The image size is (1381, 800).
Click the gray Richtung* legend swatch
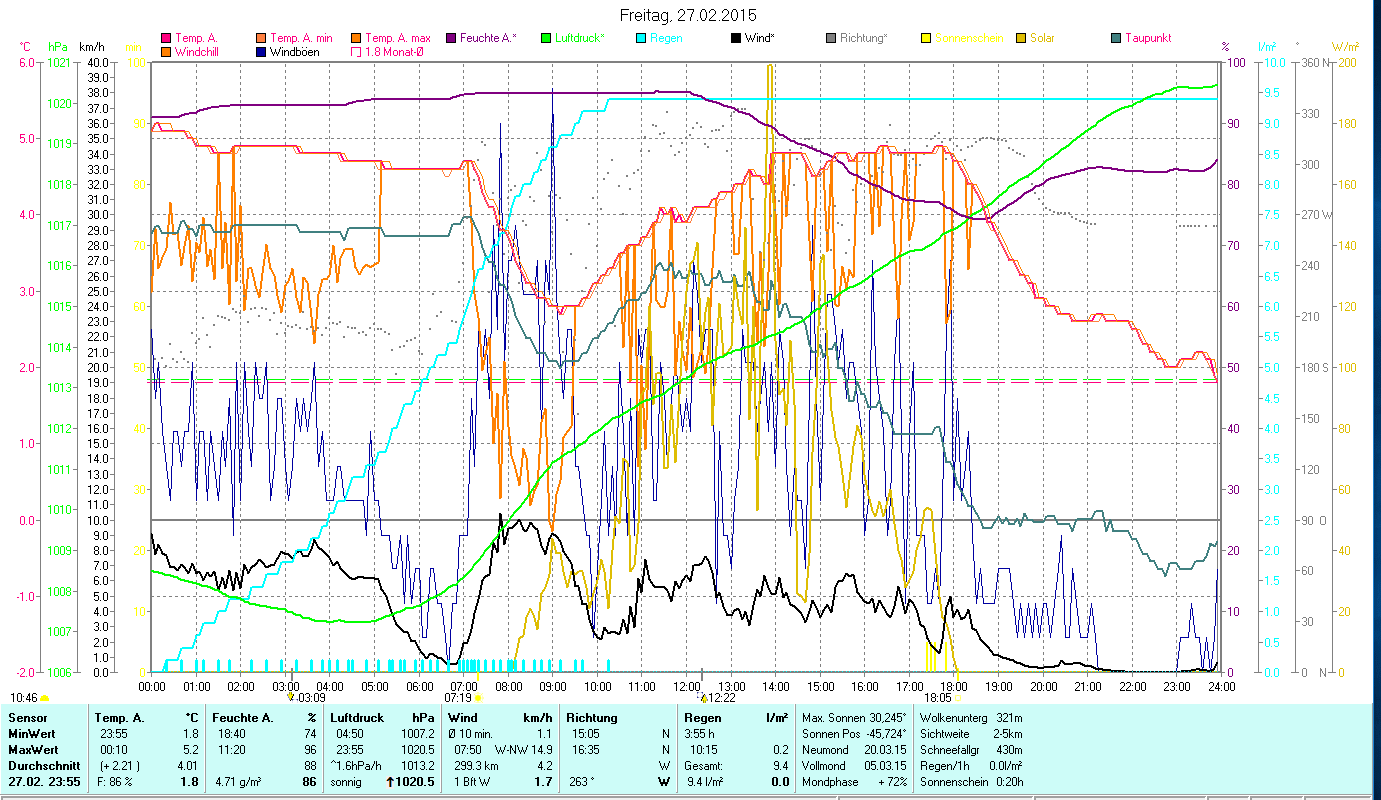point(831,39)
